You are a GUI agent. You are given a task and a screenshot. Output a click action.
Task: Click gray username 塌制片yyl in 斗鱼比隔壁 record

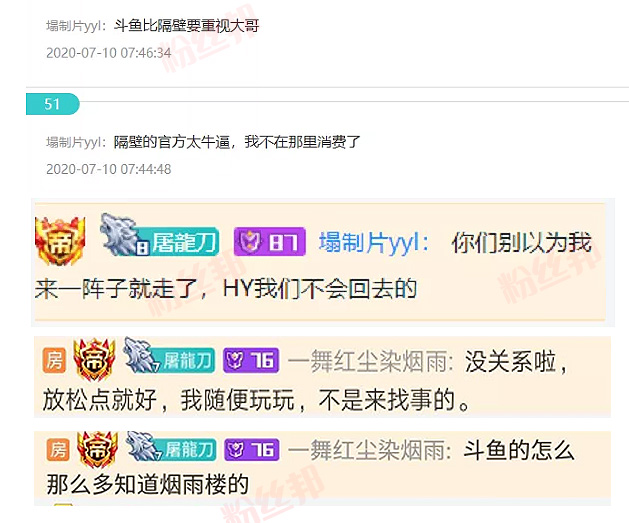pyautogui.click(x=76, y=26)
